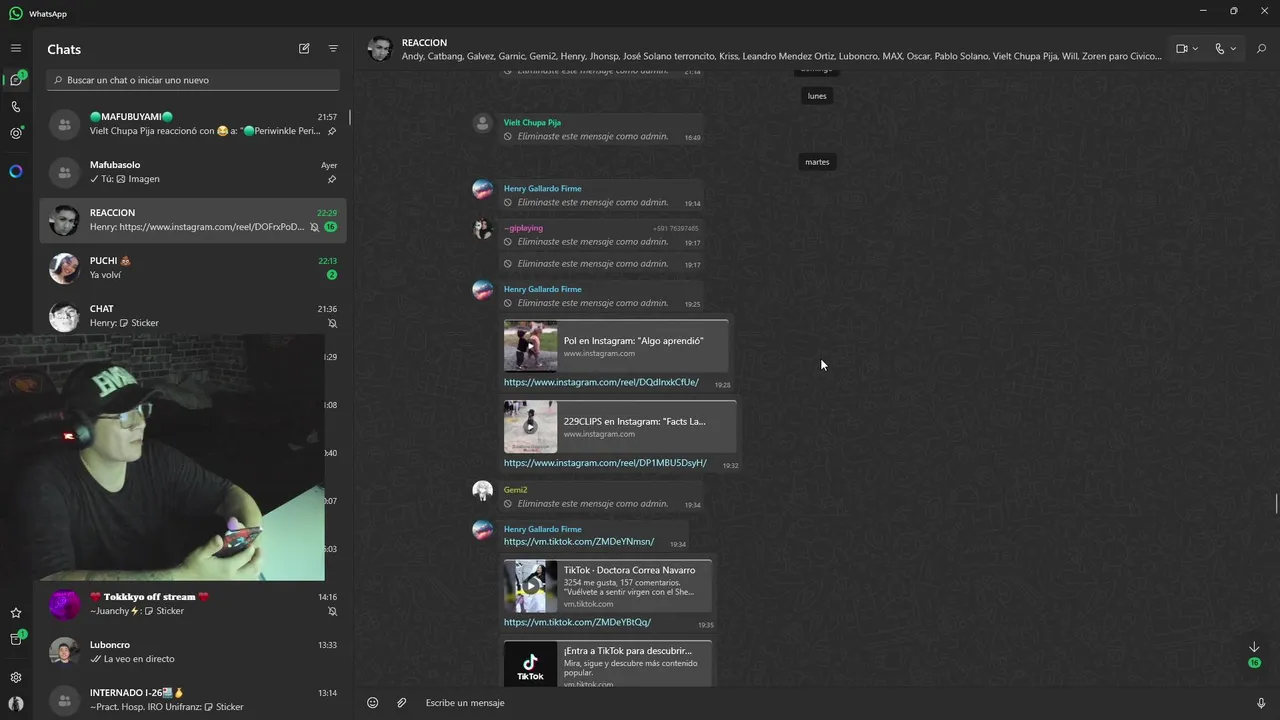
Task: Open the CHAT conversation with Henry sticker
Action: 193,316
